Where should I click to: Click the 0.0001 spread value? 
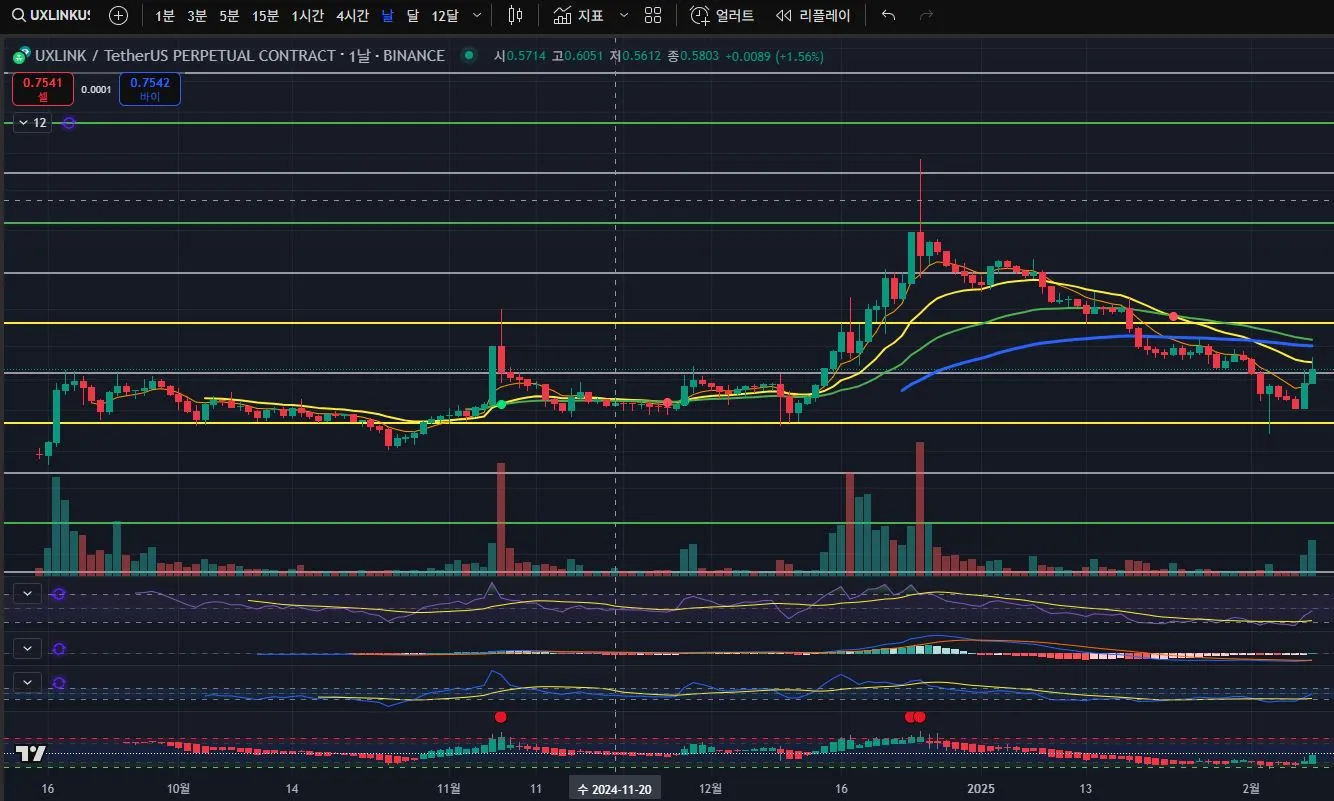96,89
